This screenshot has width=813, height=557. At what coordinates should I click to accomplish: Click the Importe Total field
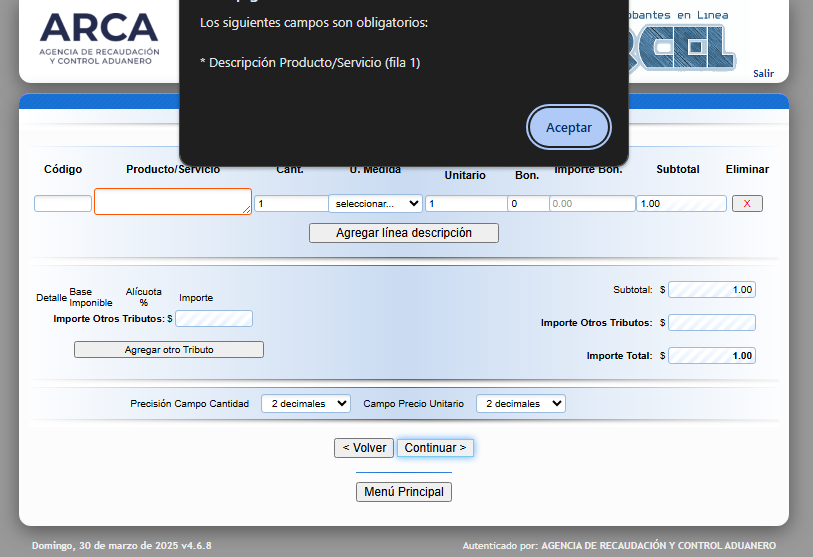711,355
